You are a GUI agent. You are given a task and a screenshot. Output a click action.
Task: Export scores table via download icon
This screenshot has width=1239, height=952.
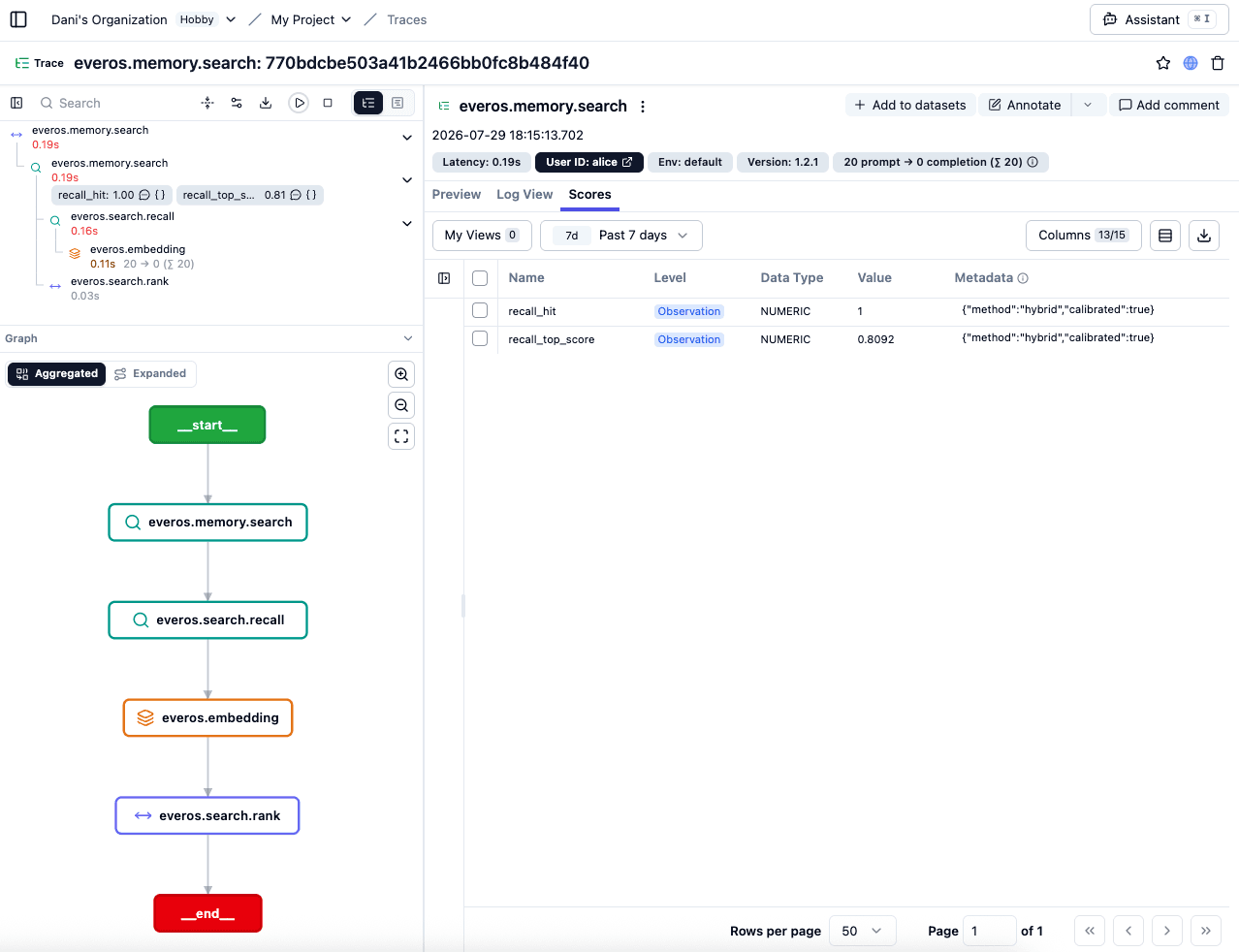pos(1204,236)
